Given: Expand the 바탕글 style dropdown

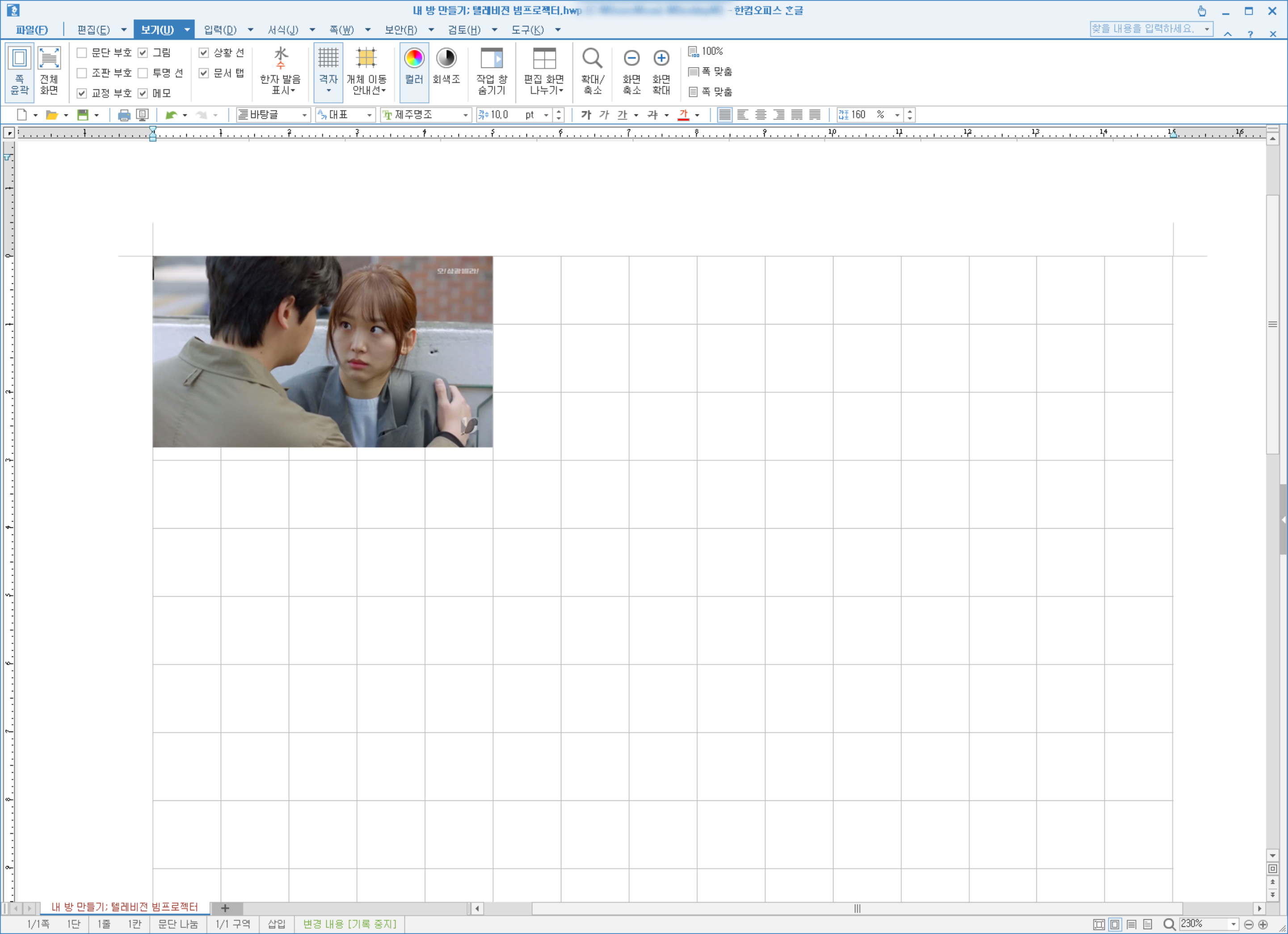Looking at the screenshot, I should [304, 115].
